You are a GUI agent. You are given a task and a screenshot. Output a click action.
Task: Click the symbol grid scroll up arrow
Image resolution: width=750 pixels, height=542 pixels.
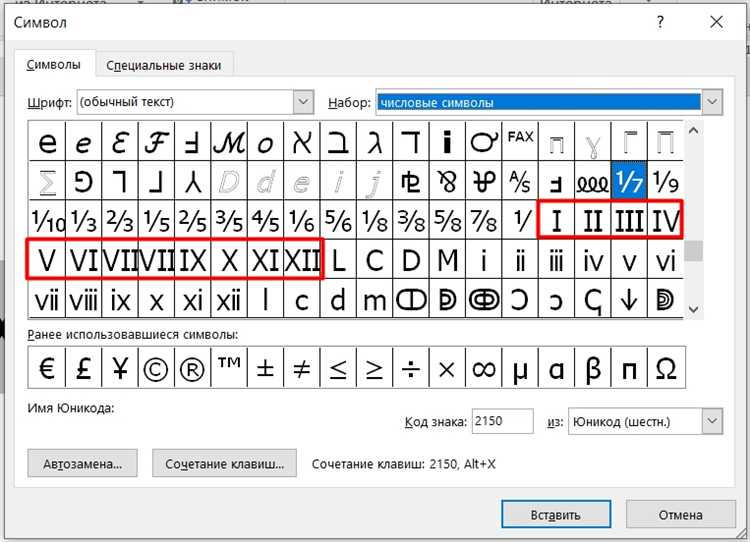click(x=693, y=130)
